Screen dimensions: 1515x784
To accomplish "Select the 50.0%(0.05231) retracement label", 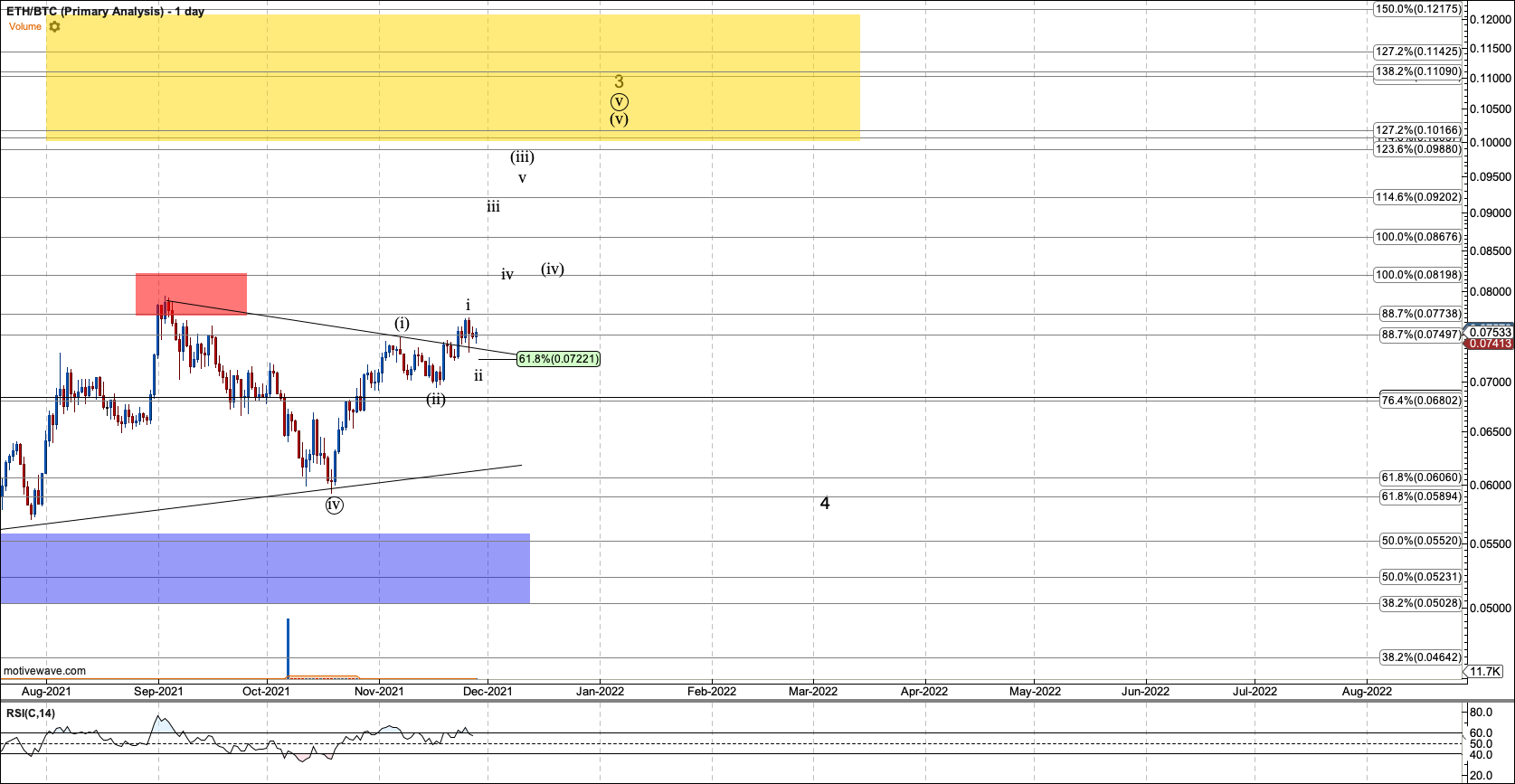I will 1420,577.
